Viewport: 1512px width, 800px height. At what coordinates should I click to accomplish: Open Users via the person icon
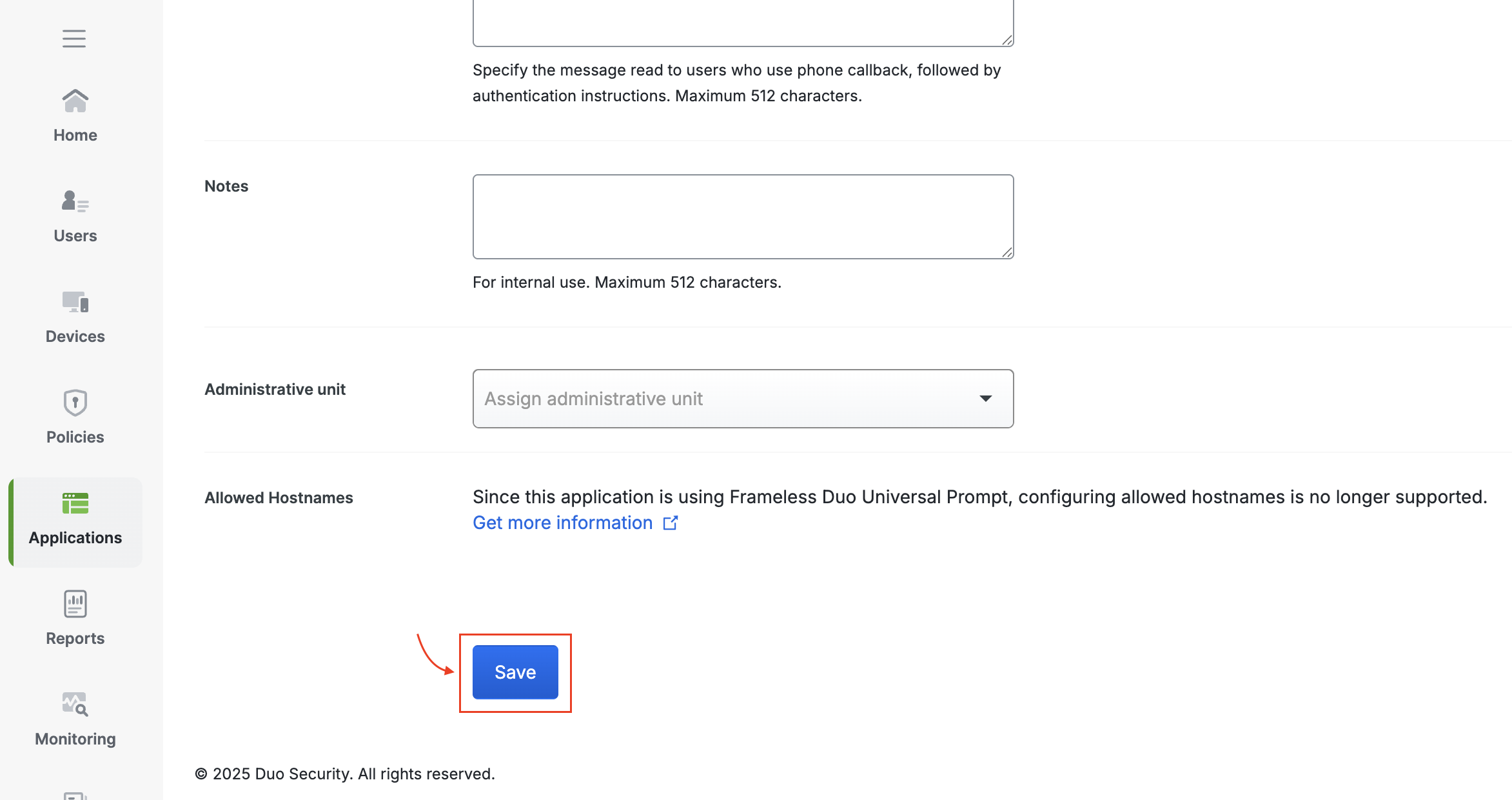coord(75,201)
